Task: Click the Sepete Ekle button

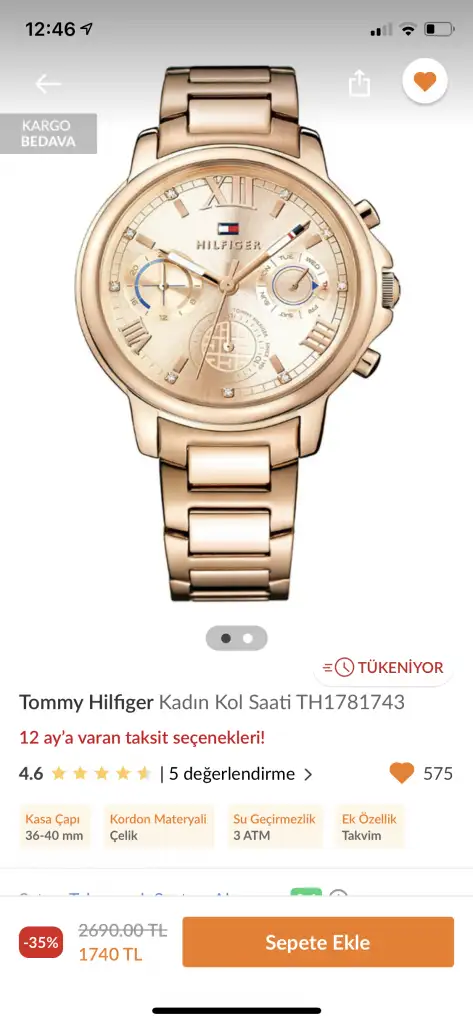Action: coord(318,942)
